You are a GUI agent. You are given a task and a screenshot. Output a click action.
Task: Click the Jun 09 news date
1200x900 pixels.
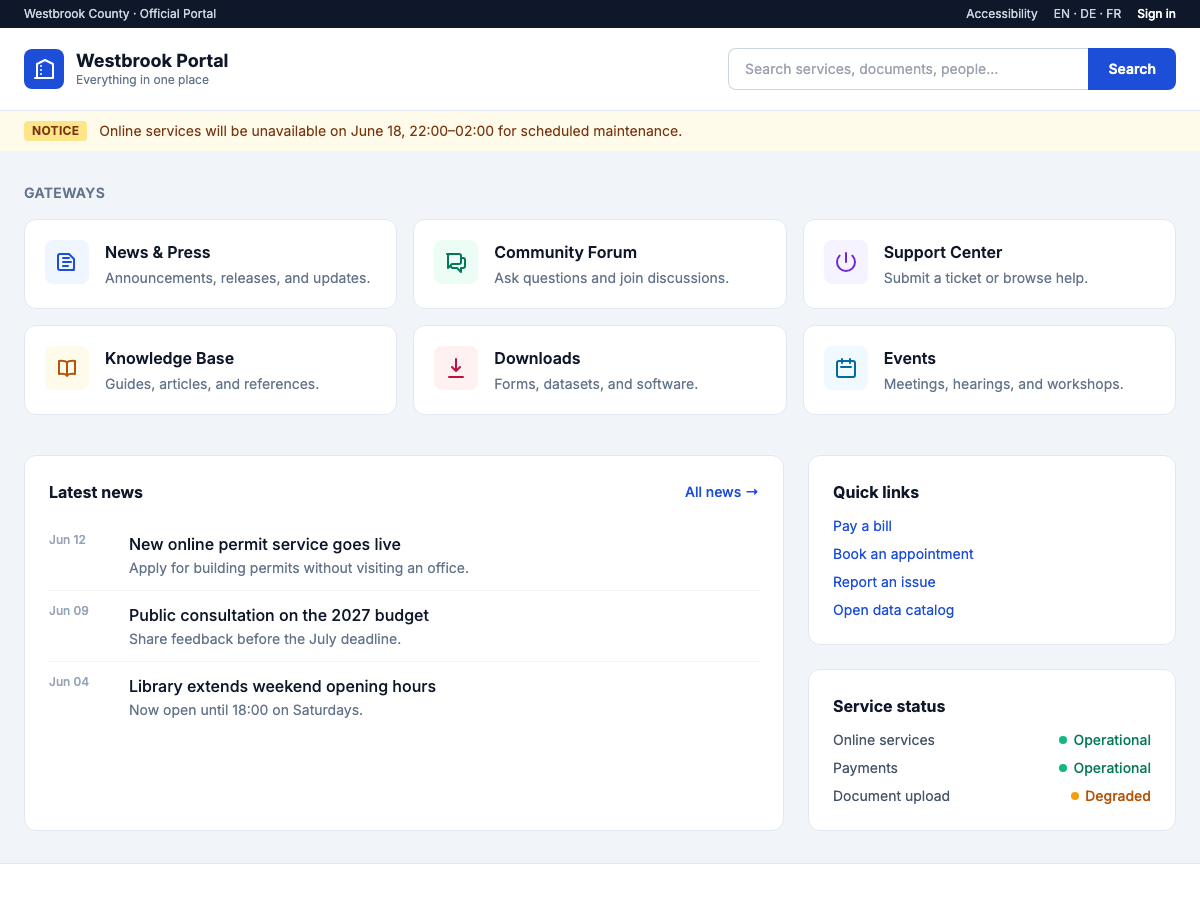(x=69, y=611)
